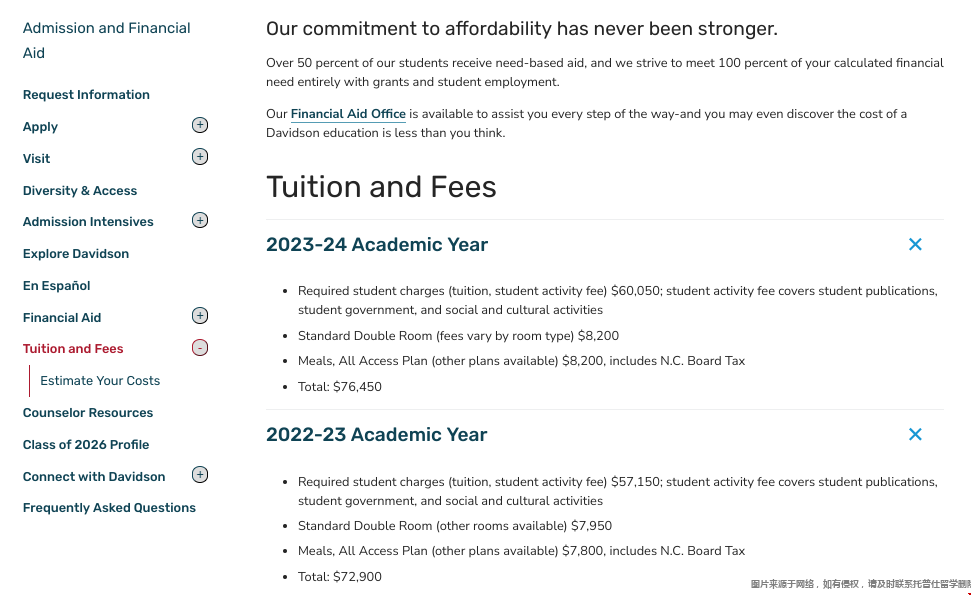Open the En Español page
Viewport: 971px width, 595px height.
[x=56, y=285]
